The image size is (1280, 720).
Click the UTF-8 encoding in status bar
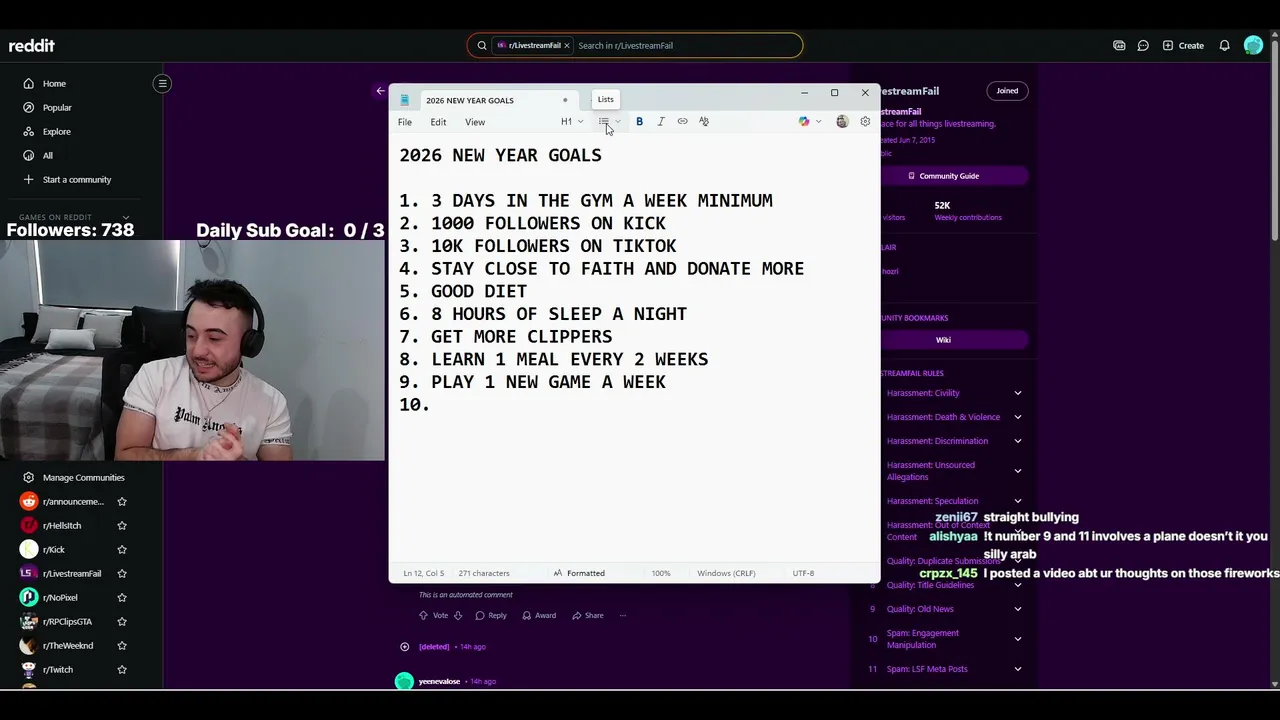pyautogui.click(x=803, y=574)
